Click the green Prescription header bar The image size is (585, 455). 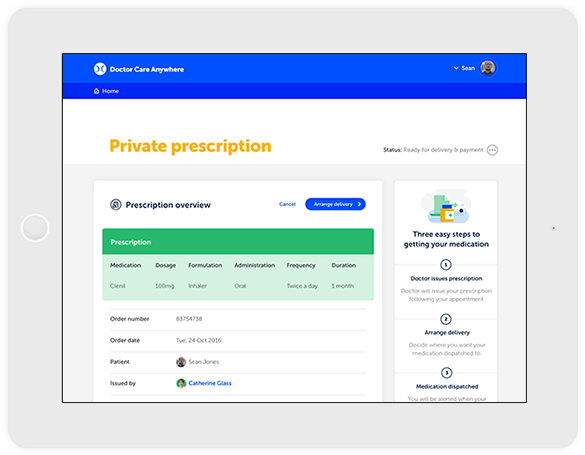click(238, 242)
